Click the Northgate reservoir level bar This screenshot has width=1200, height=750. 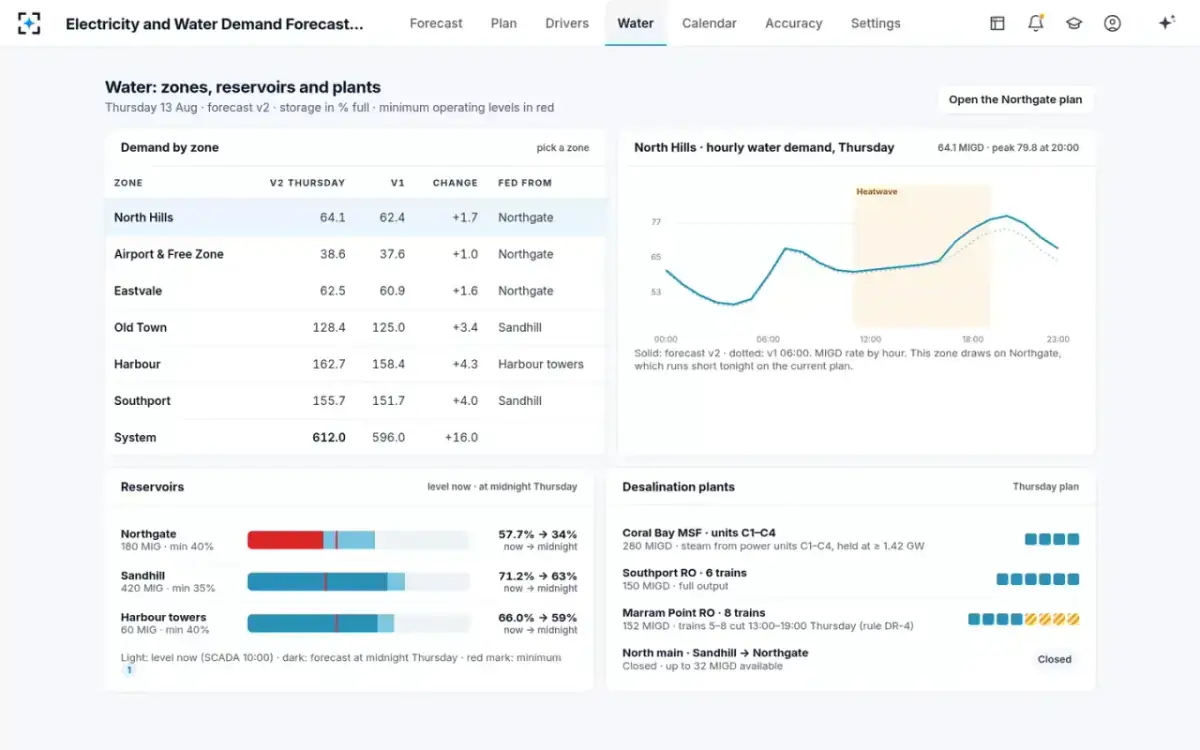tap(358, 540)
